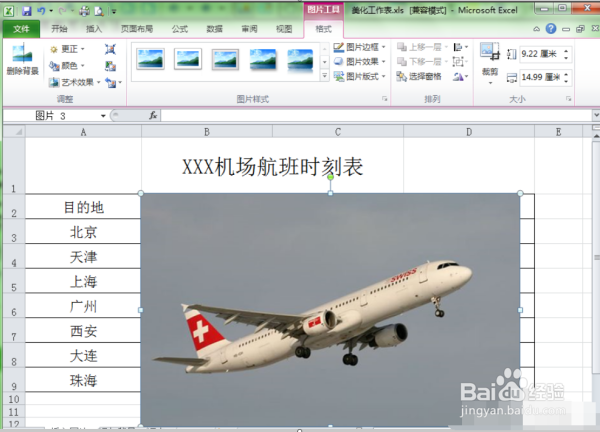
Task: Minimize the ribbon with the caret icon
Action: point(536,29)
